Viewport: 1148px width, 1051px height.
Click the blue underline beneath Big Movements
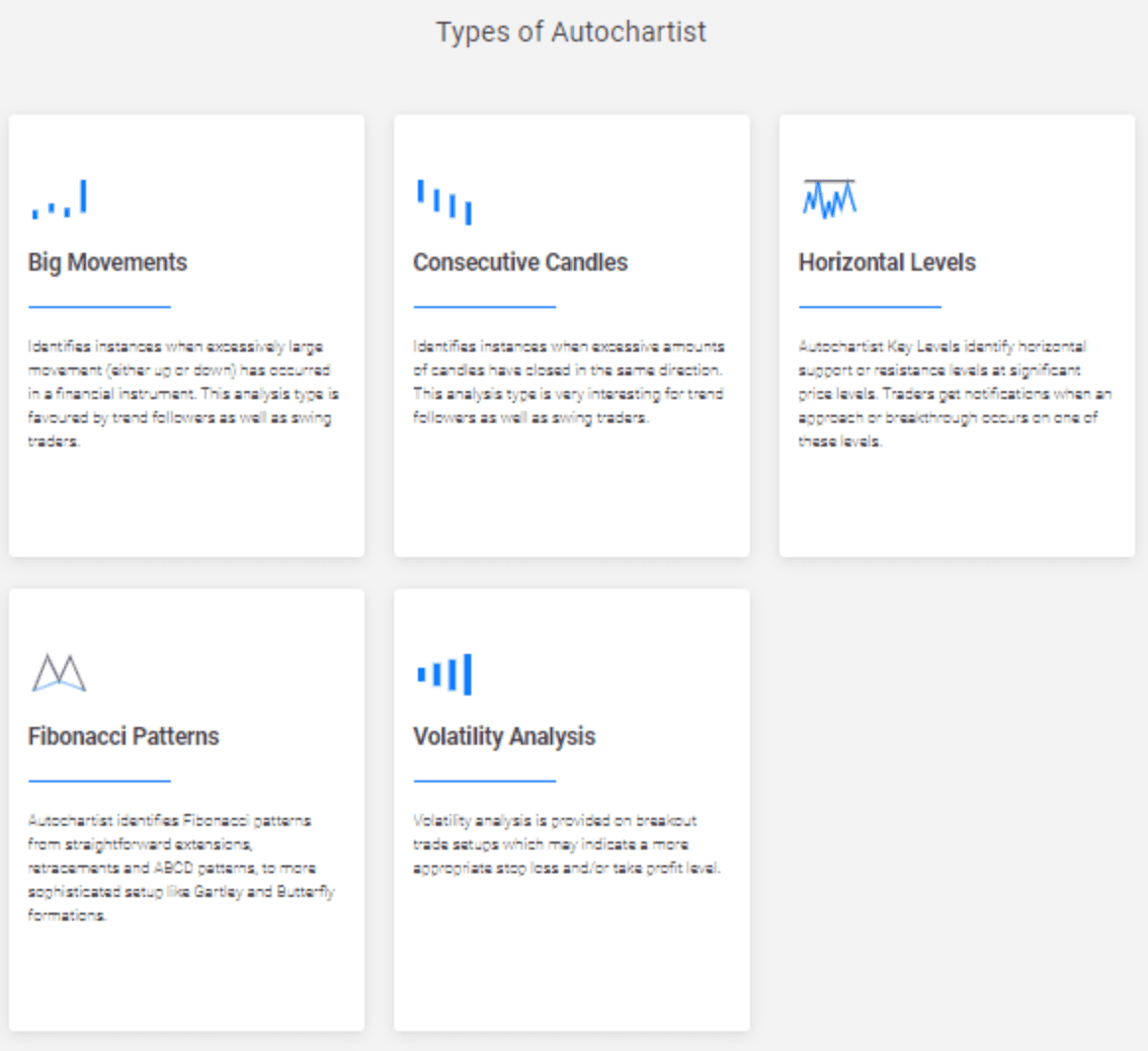pyautogui.click(x=99, y=307)
